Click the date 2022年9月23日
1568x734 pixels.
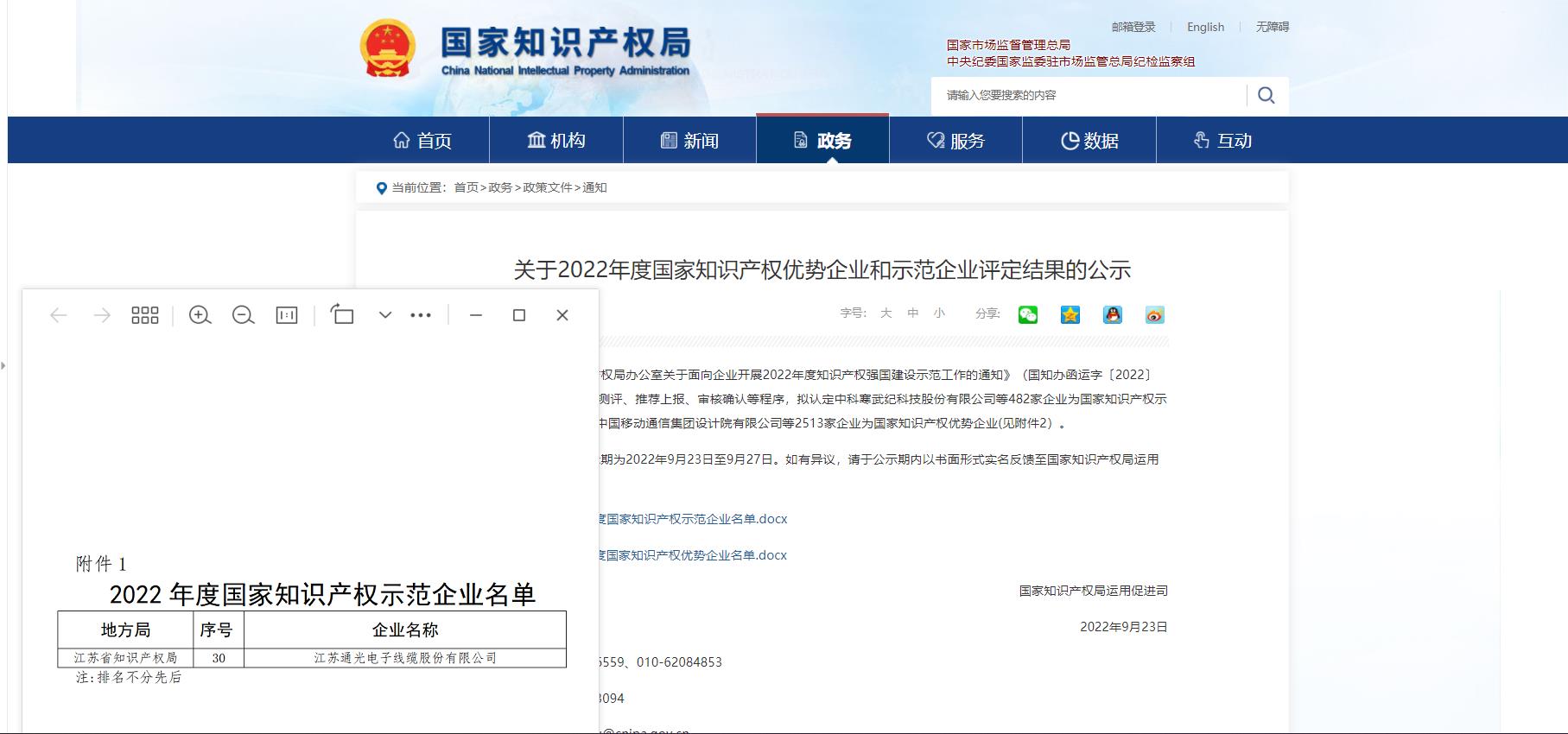tap(1123, 627)
